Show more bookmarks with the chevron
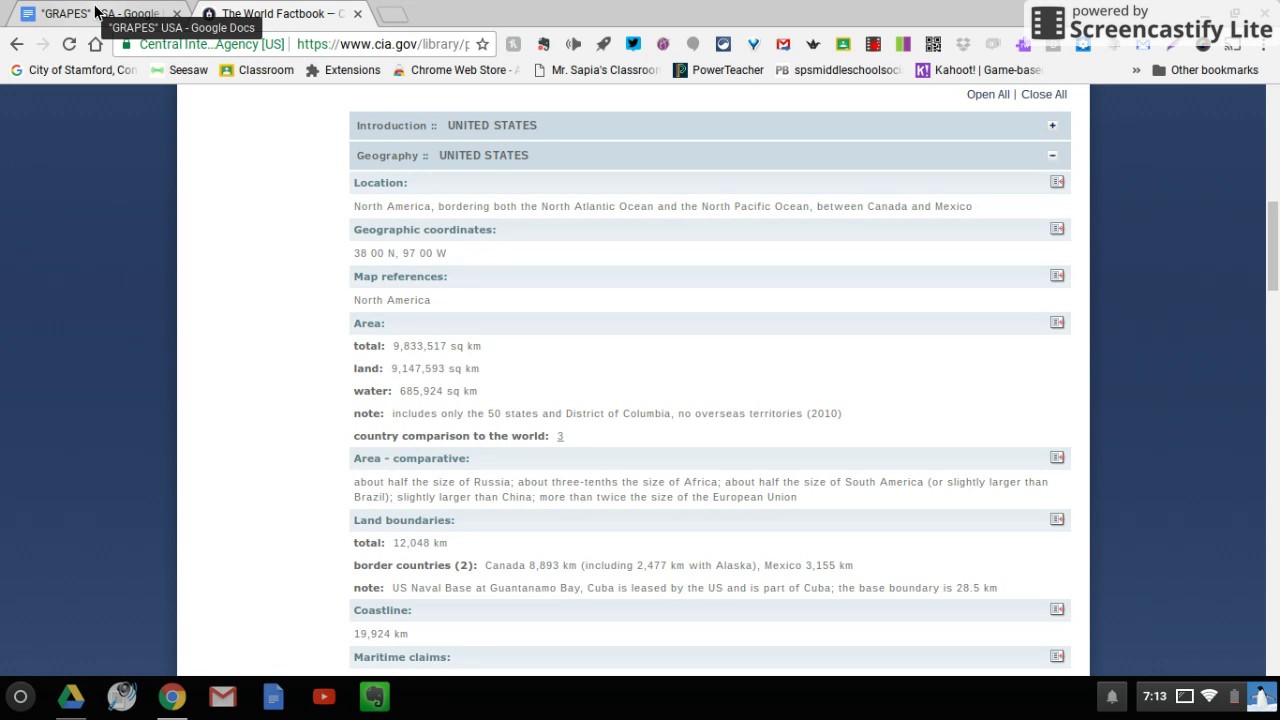 click(1136, 70)
